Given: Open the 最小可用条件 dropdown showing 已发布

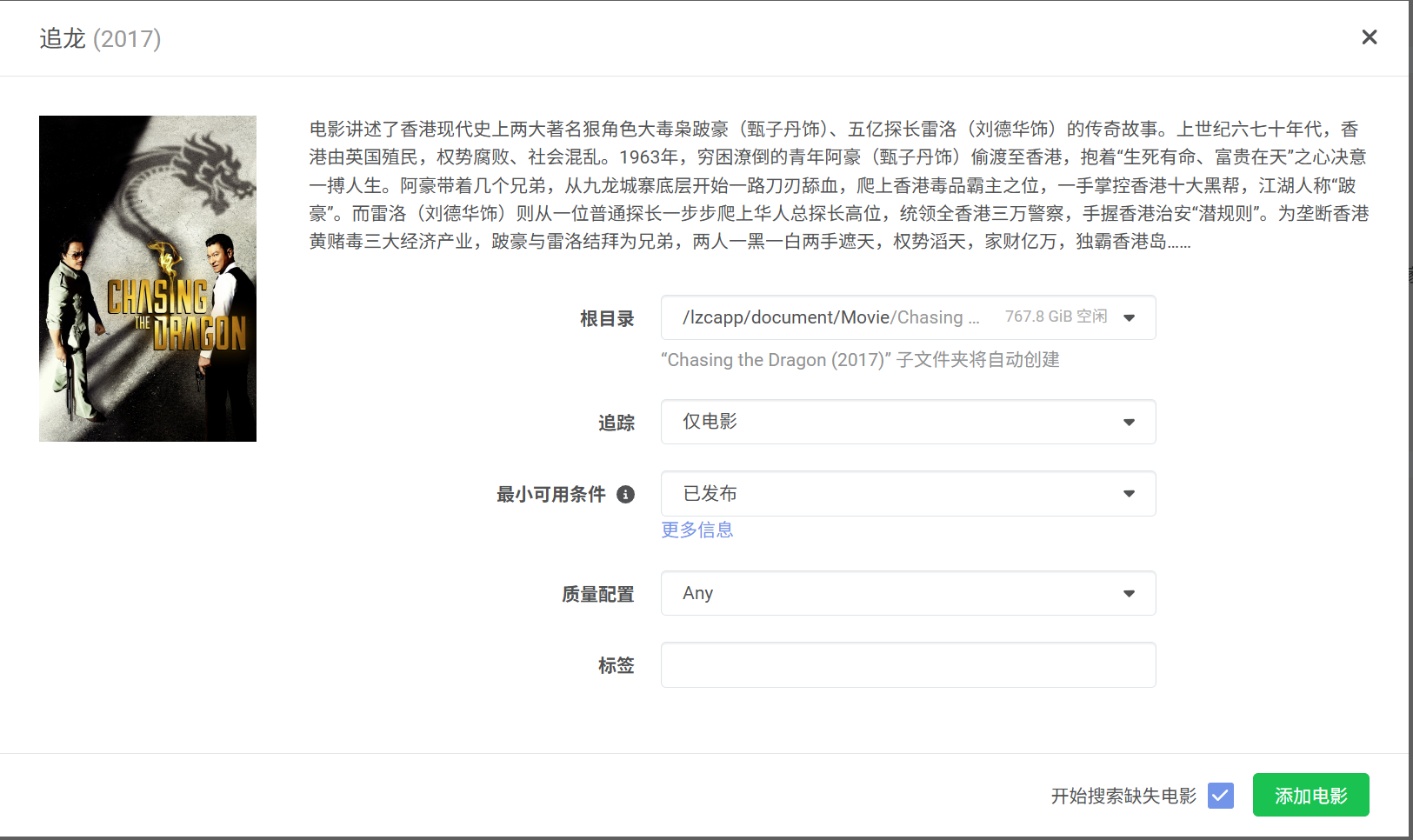Looking at the screenshot, I should tap(908, 493).
